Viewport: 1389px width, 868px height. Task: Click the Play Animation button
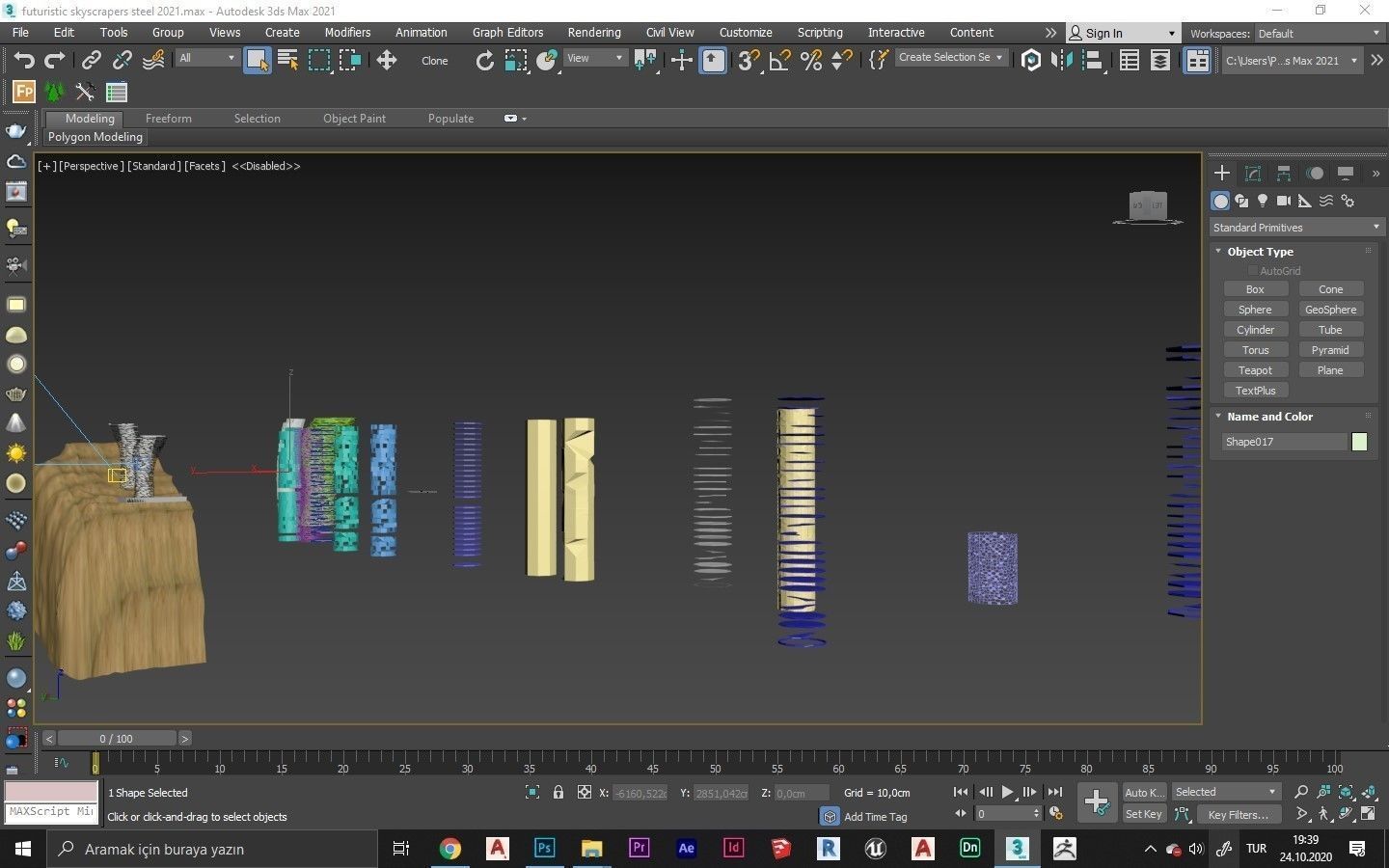[x=1007, y=792]
